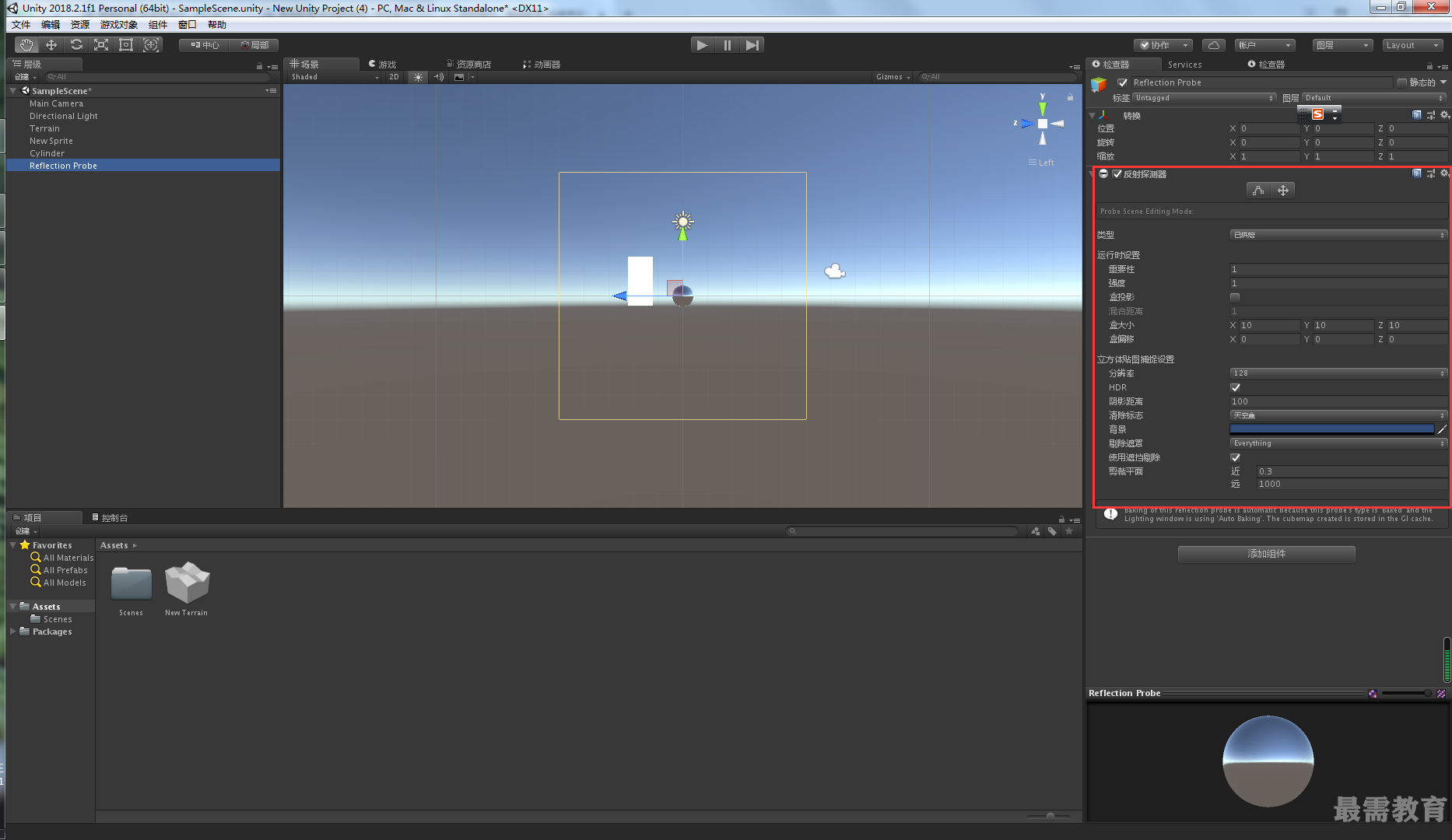Toggle Local handle rotation button
The width and height of the screenshot is (1452, 840).
pos(254,45)
